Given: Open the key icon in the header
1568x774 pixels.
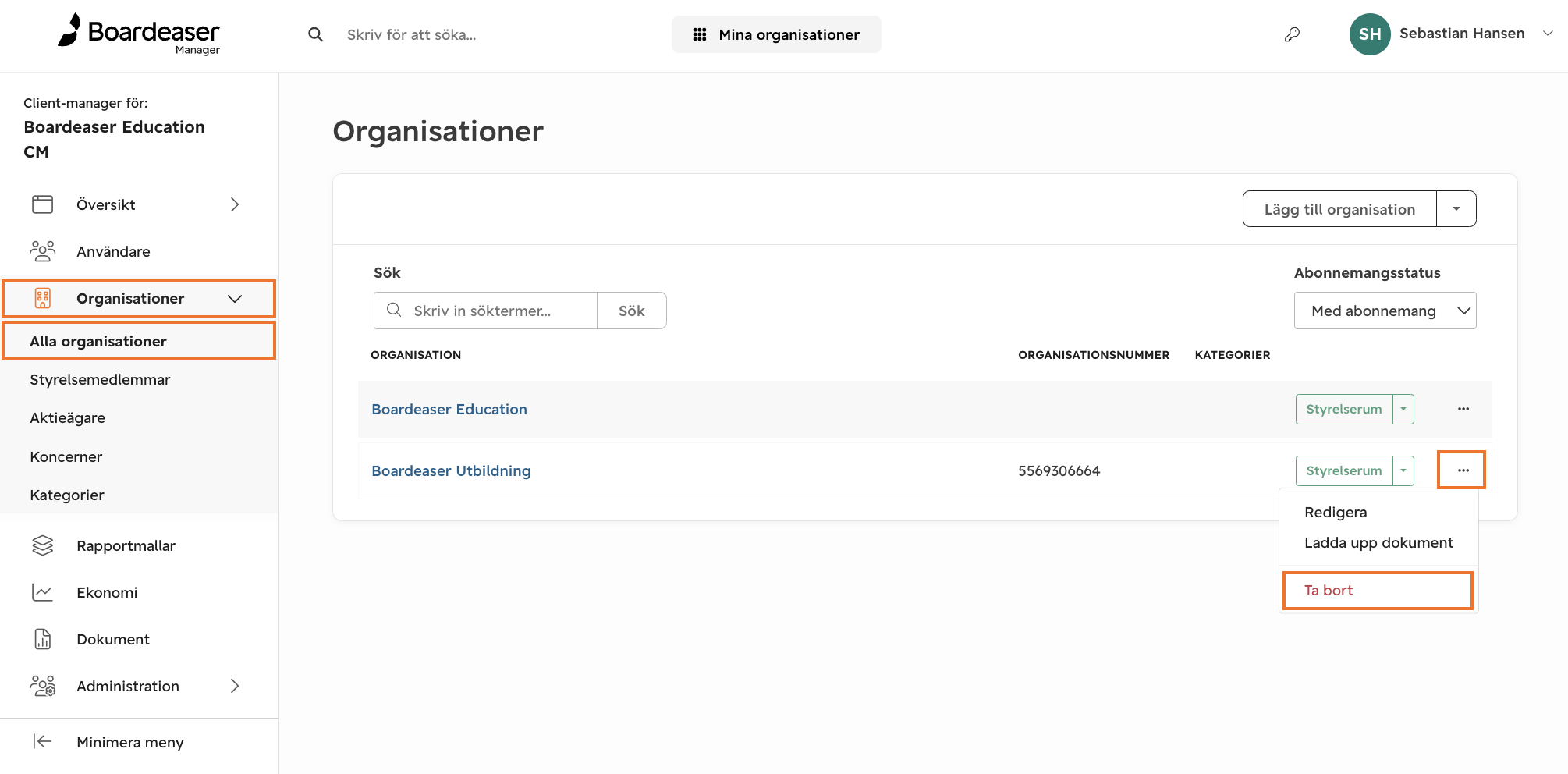Looking at the screenshot, I should [x=1293, y=34].
